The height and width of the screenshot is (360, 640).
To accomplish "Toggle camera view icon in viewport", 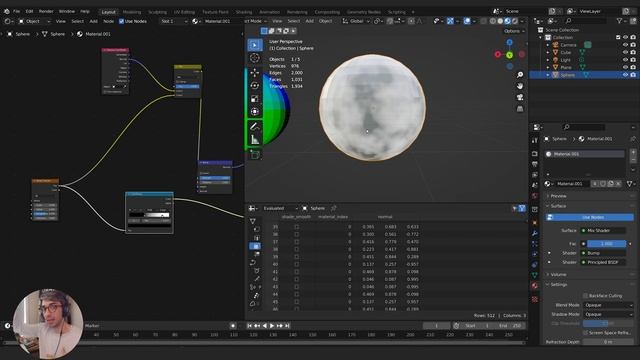I will (x=520, y=98).
